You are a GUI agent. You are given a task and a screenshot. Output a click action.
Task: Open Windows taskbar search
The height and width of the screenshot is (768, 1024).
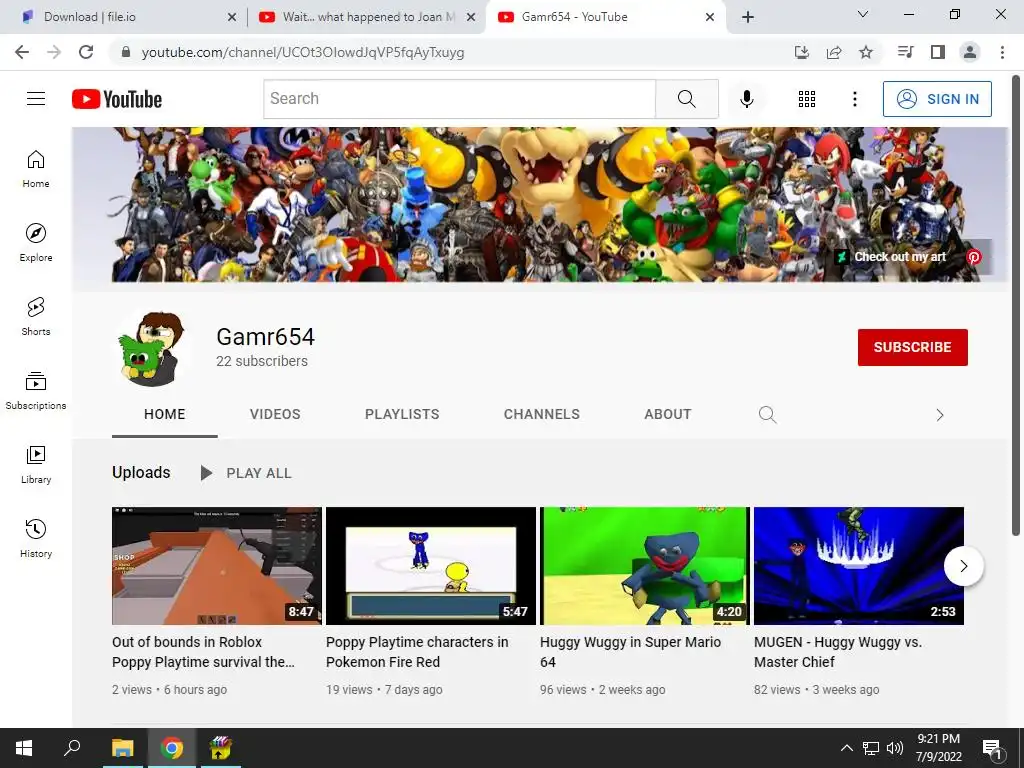[72, 748]
